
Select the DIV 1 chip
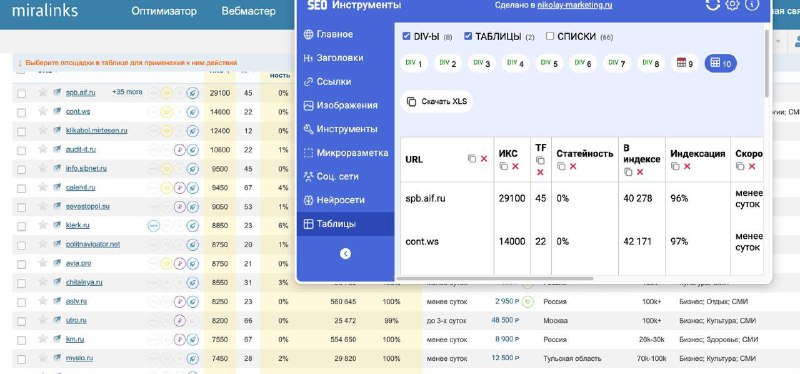414,63
